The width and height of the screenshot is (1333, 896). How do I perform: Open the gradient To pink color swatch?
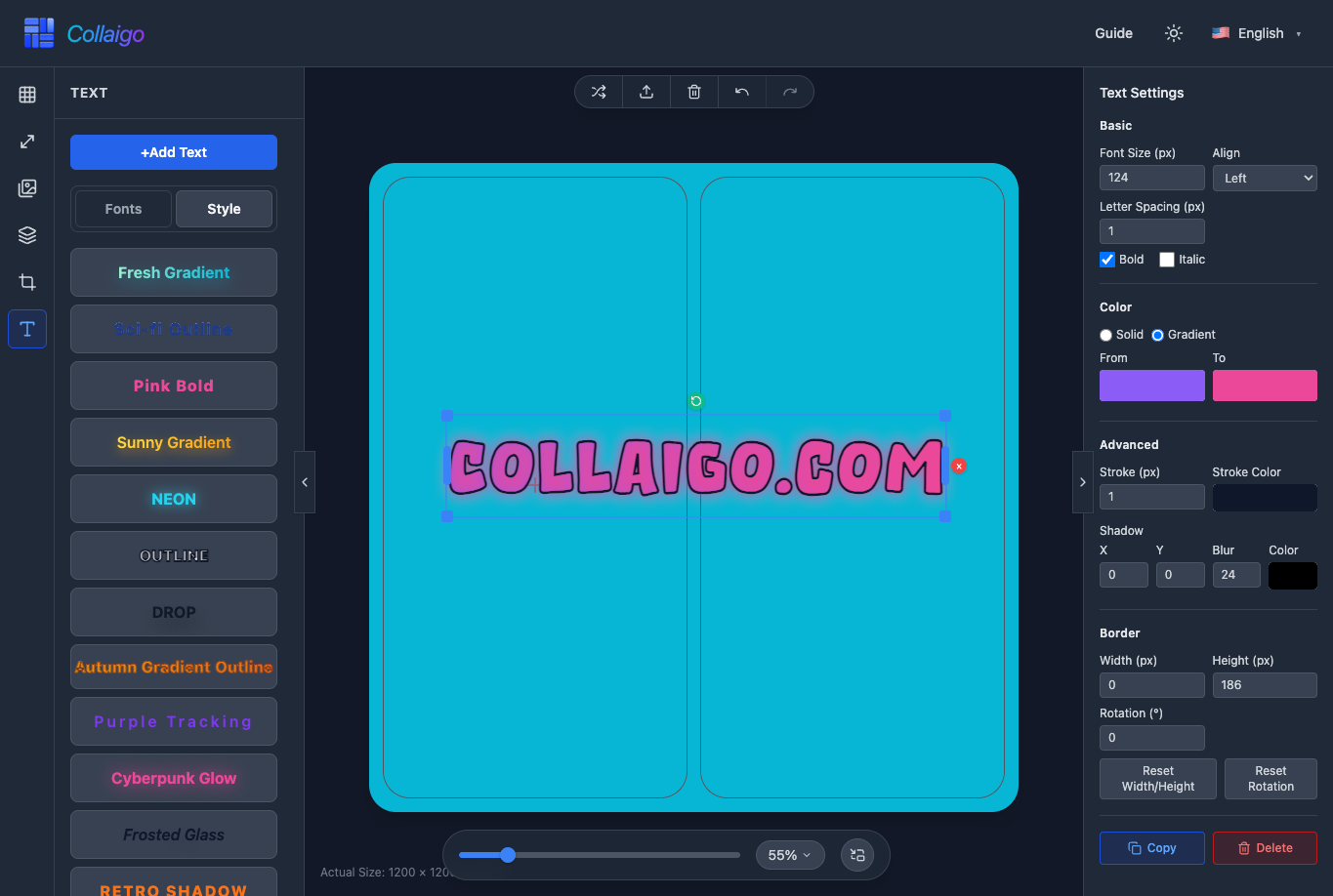[1265, 386]
